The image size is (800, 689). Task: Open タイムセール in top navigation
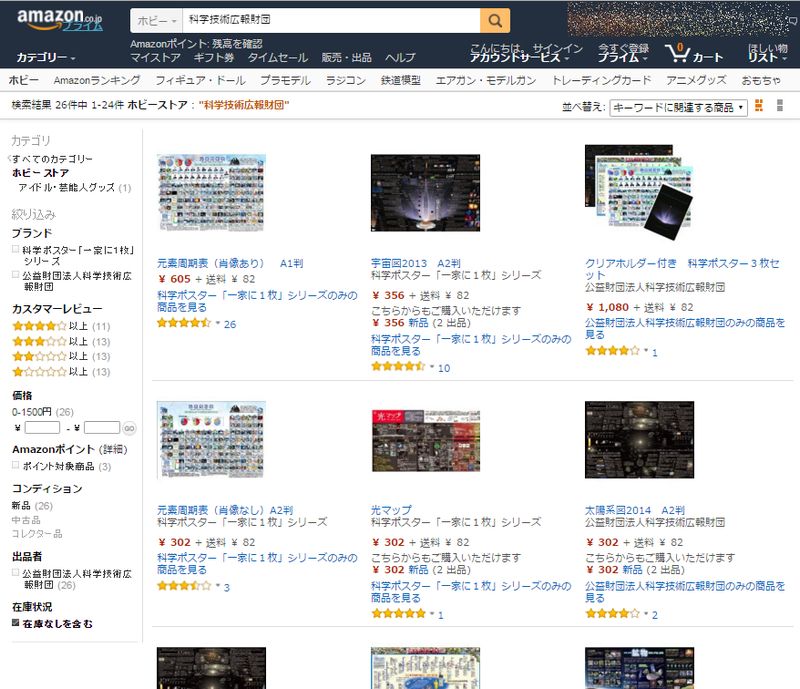click(x=278, y=58)
